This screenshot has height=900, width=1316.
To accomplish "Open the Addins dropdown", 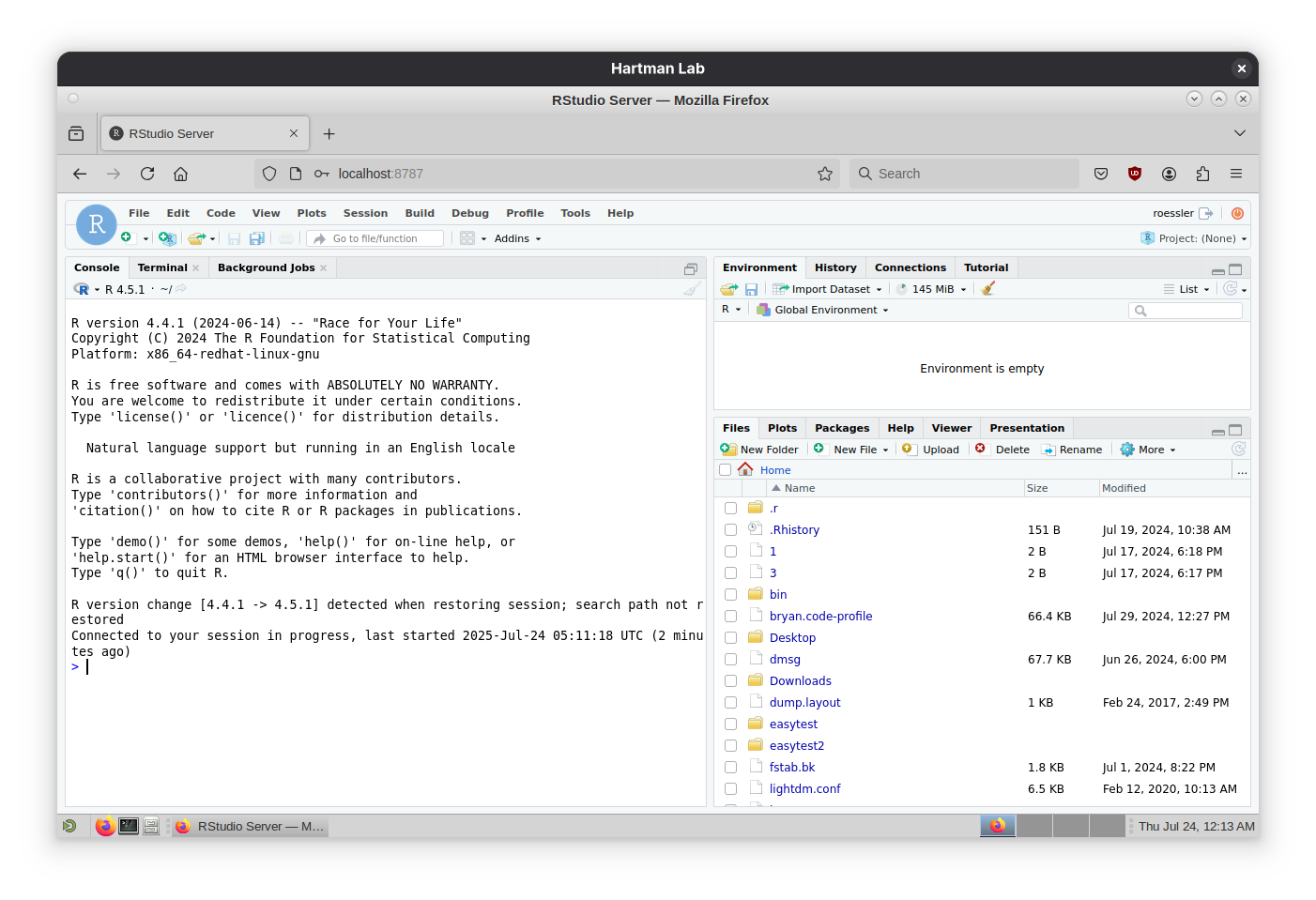I will tap(515, 237).
